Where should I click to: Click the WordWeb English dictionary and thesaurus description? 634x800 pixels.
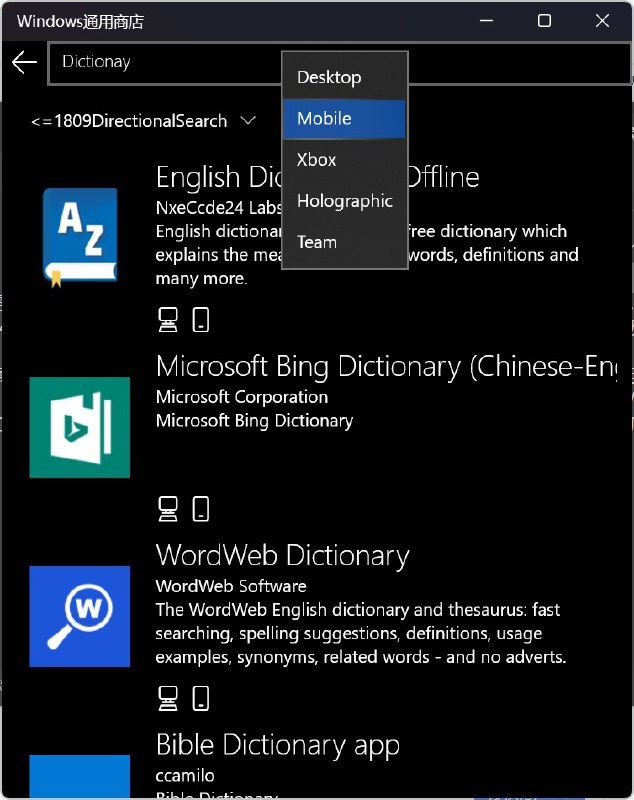pyautogui.click(x=361, y=633)
